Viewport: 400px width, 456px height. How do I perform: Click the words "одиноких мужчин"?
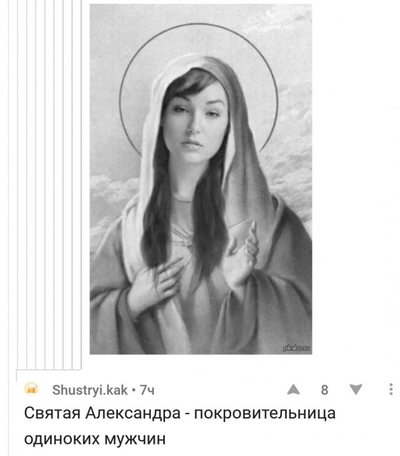(95, 438)
